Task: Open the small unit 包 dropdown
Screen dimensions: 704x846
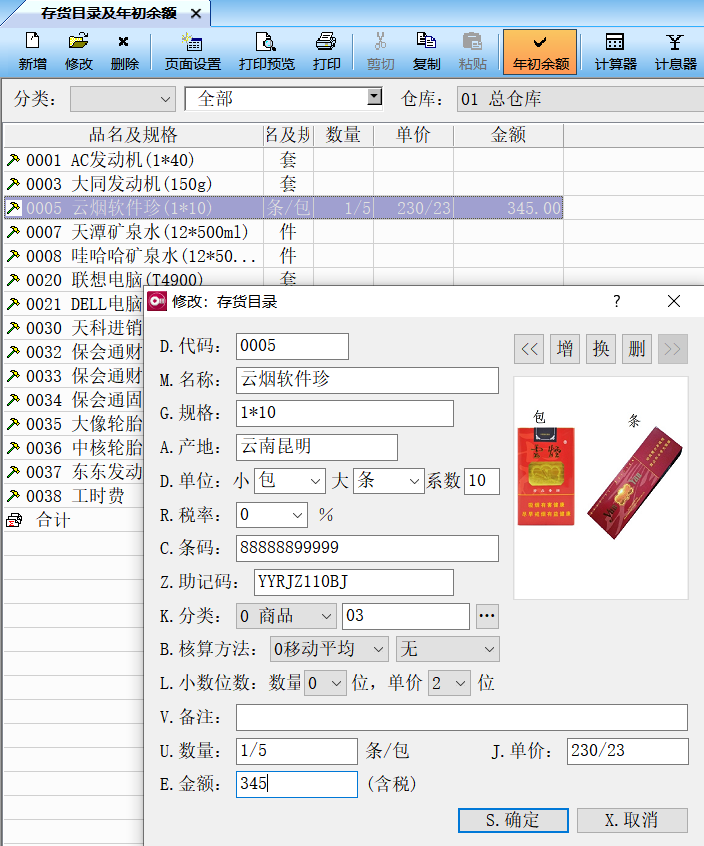Action: (290, 481)
